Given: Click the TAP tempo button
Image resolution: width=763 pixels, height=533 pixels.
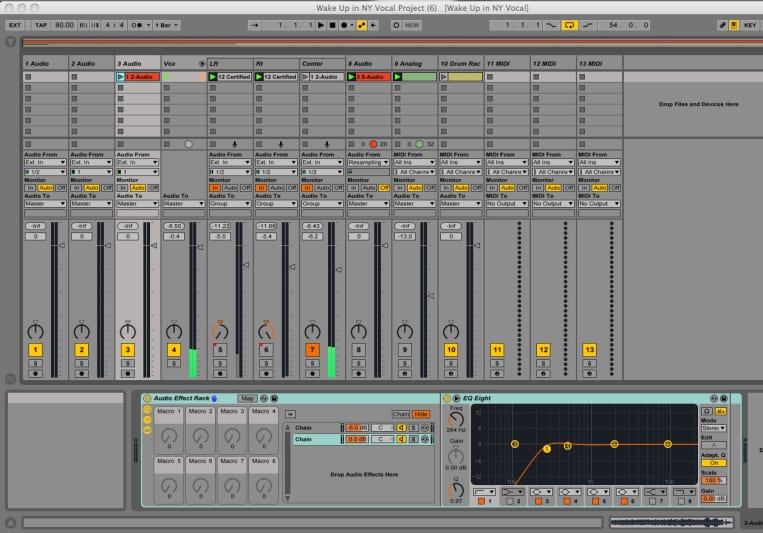Looking at the screenshot, I should (41, 25).
